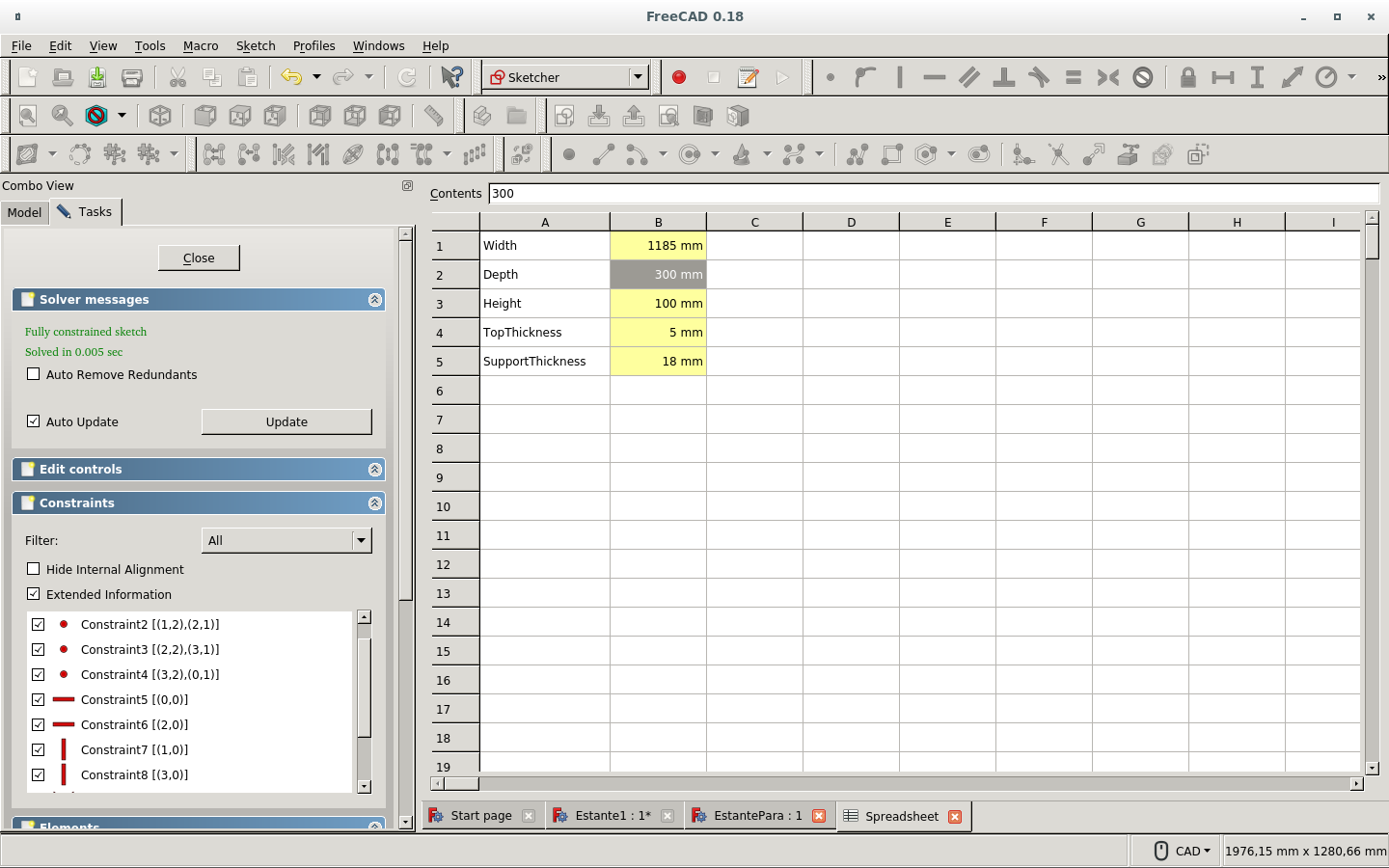
Task: Collapse the Solver messages panel
Action: pyautogui.click(x=375, y=300)
